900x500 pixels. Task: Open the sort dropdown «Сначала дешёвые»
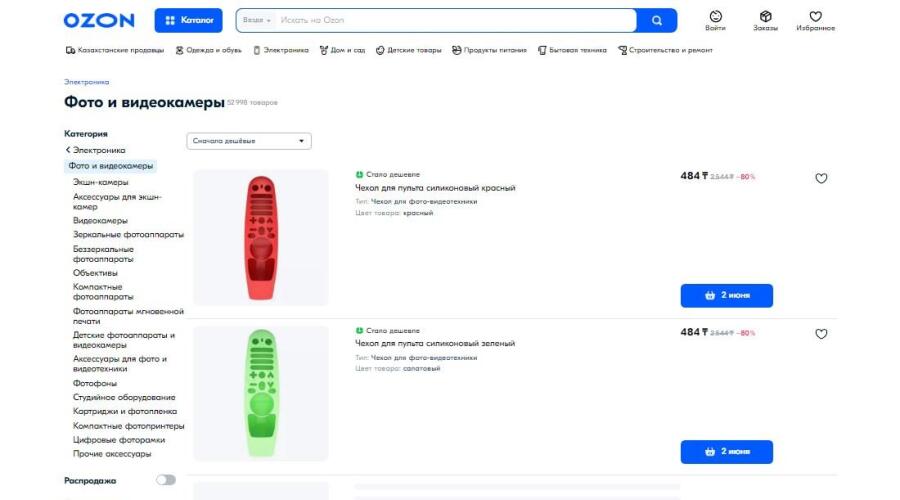(x=248, y=141)
